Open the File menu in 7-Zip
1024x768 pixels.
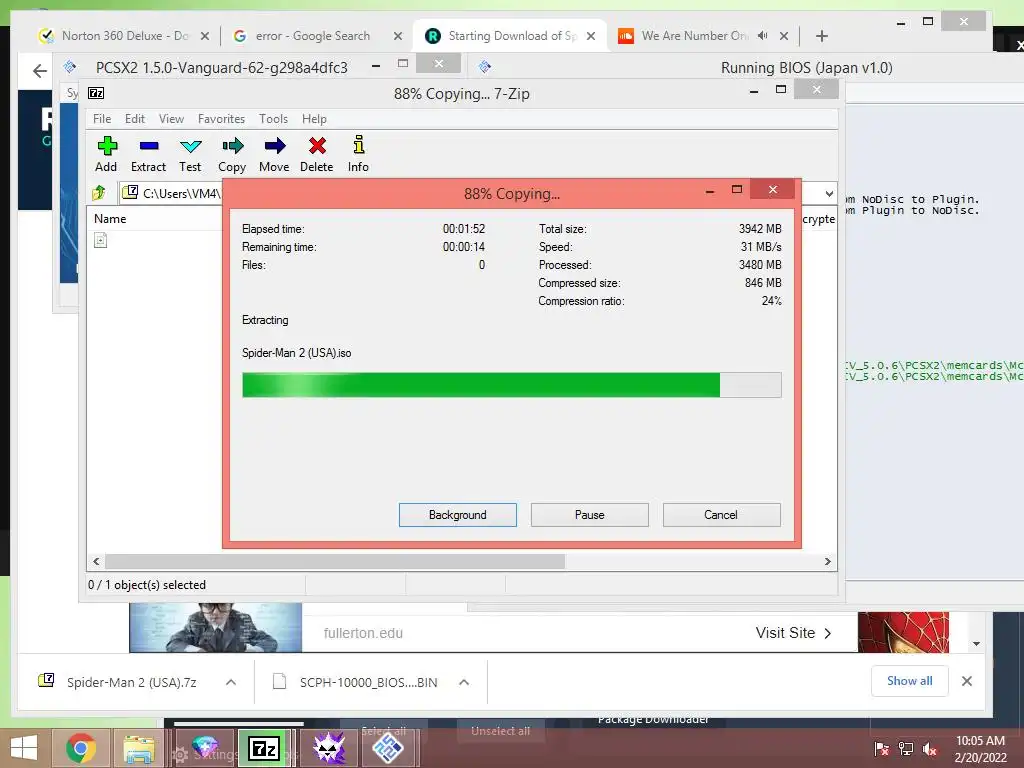click(x=102, y=119)
